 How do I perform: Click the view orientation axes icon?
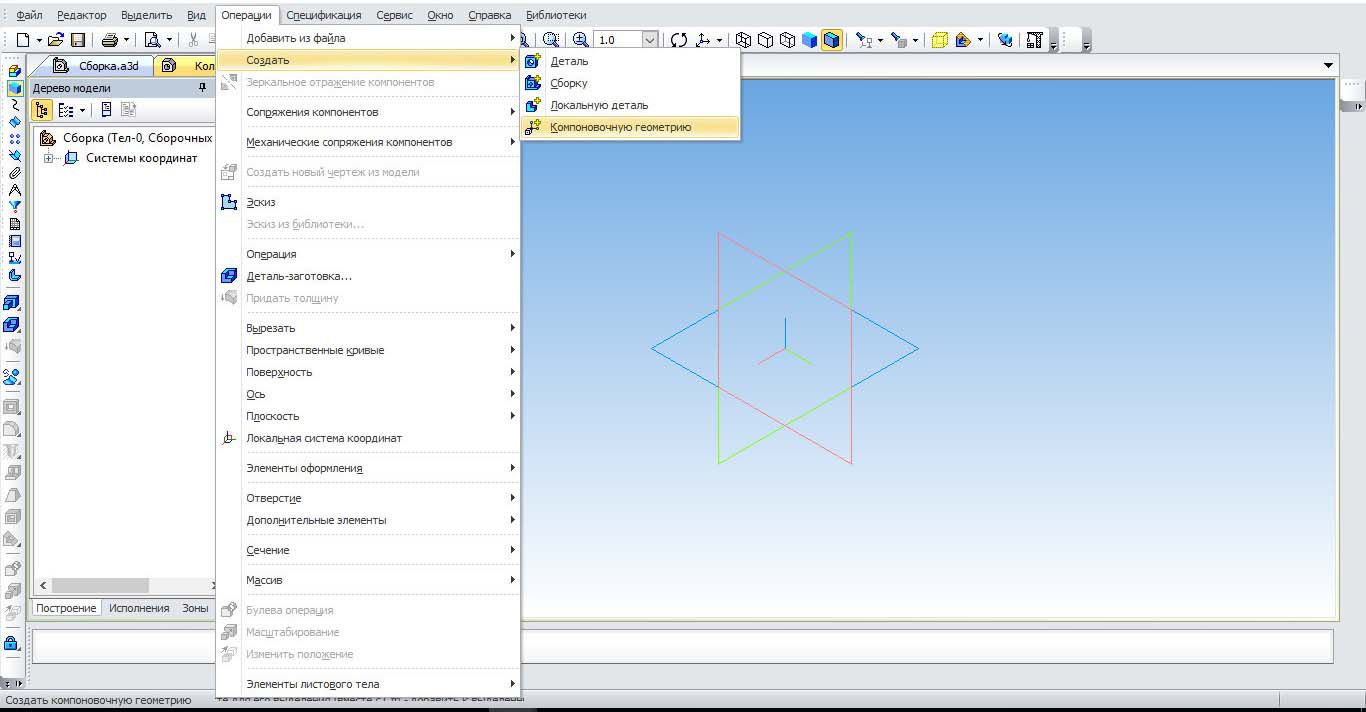[x=703, y=40]
